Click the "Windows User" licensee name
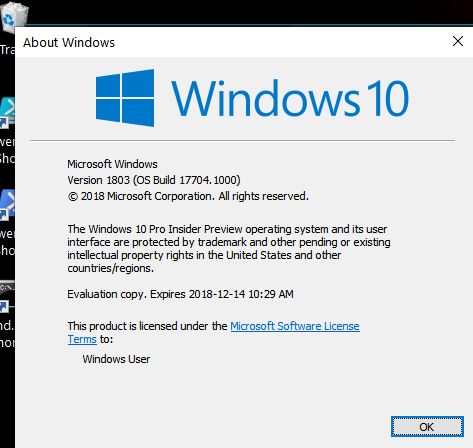Viewport: 473px width, 448px height. coord(116,359)
